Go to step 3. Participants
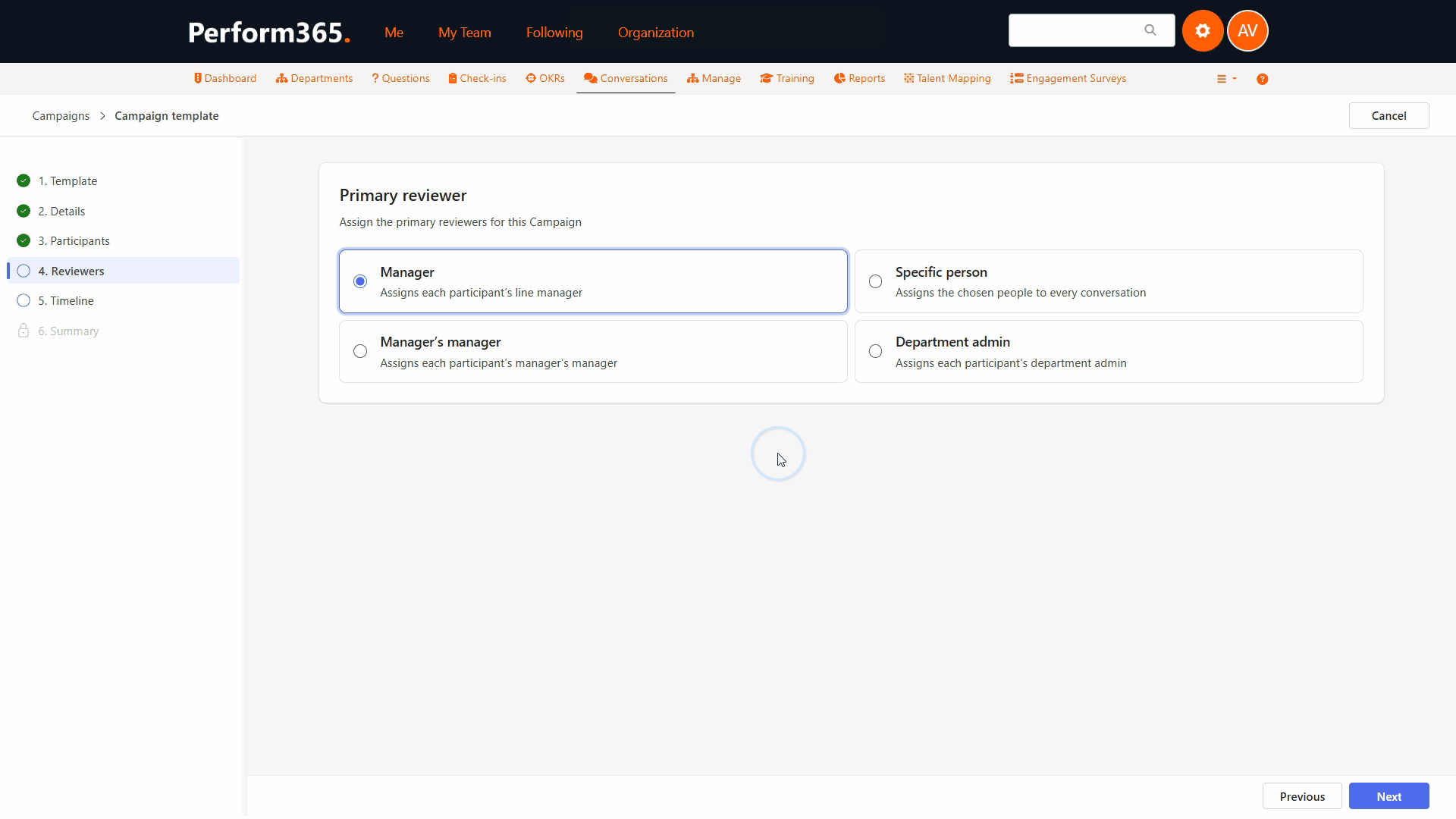 (x=124, y=241)
